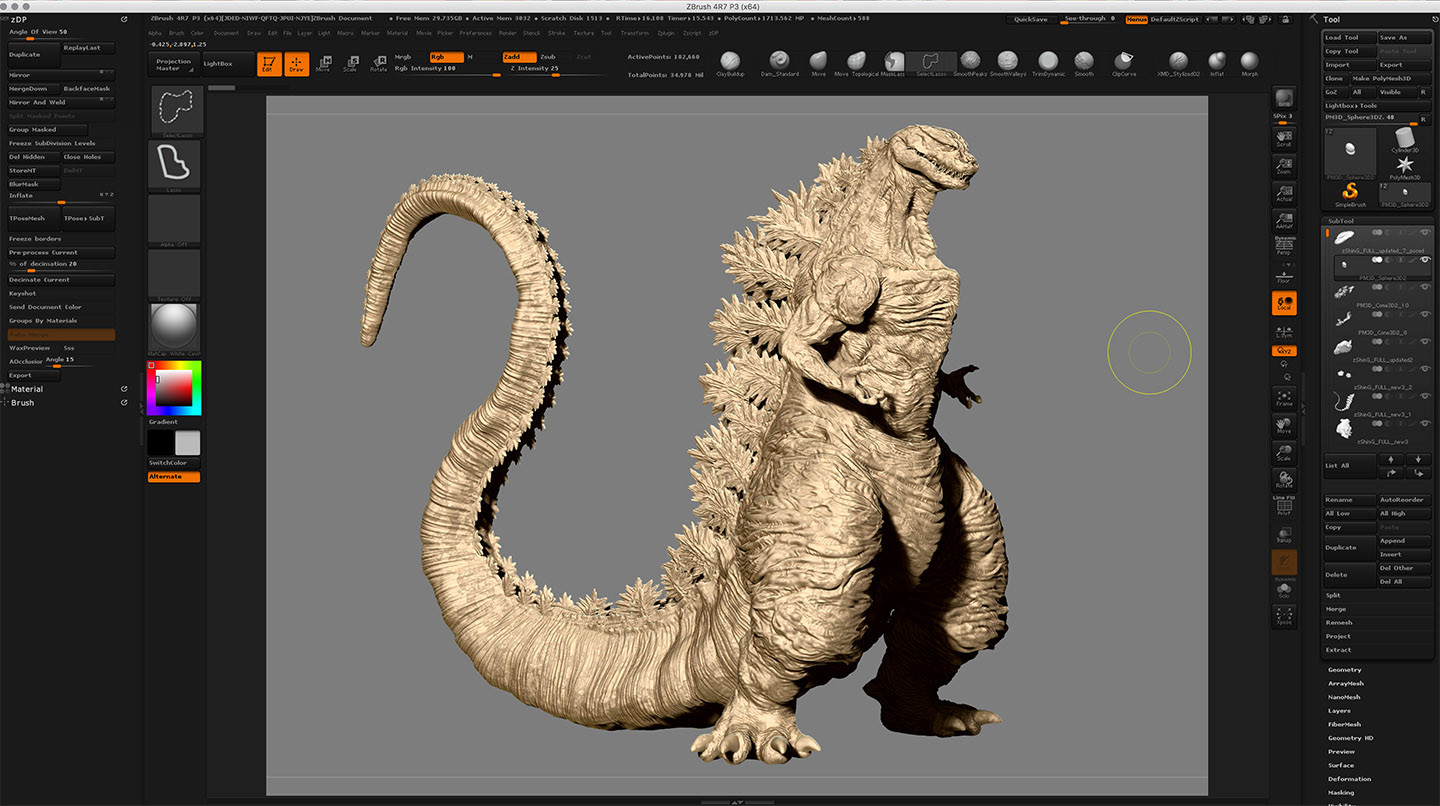The width and height of the screenshot is (1440, 806).
Task: Select the PolyMesh3D star tool
Action: (1404, 167)
